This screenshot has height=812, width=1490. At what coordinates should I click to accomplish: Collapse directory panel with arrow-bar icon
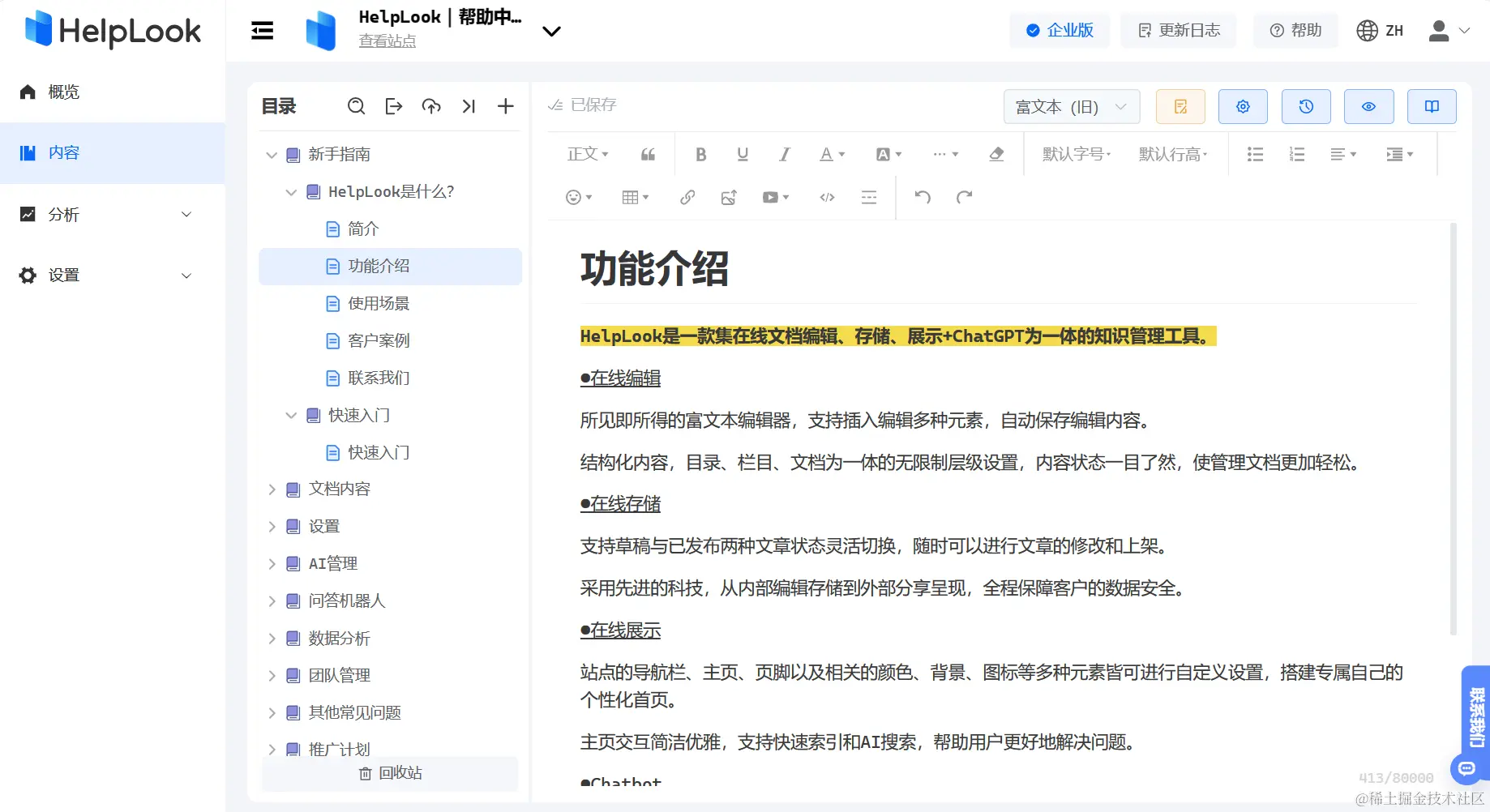[469, 106]
